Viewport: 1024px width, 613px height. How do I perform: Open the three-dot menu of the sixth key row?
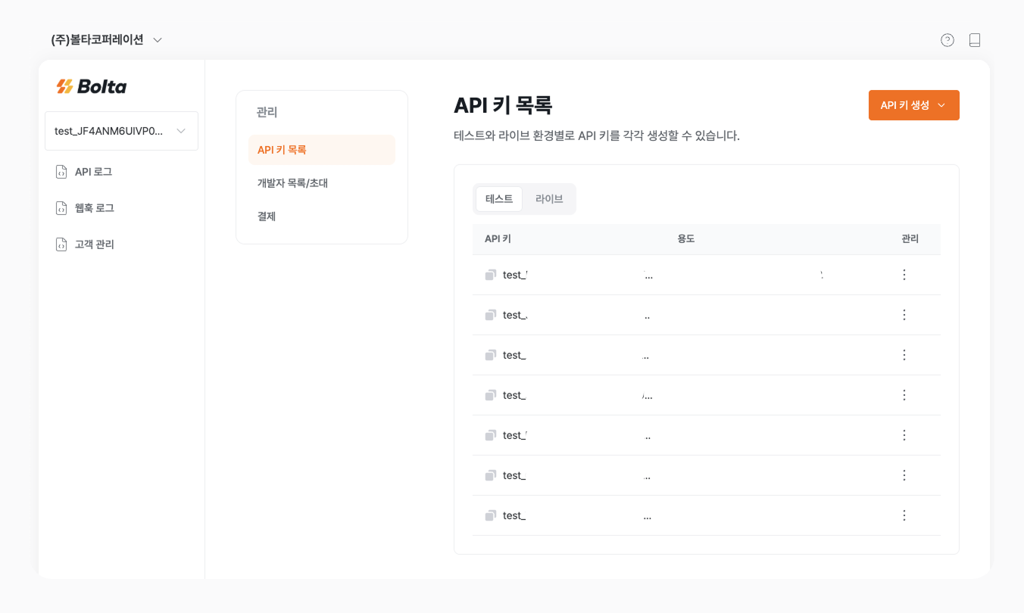pyautogui.click(x=904, y=476)
